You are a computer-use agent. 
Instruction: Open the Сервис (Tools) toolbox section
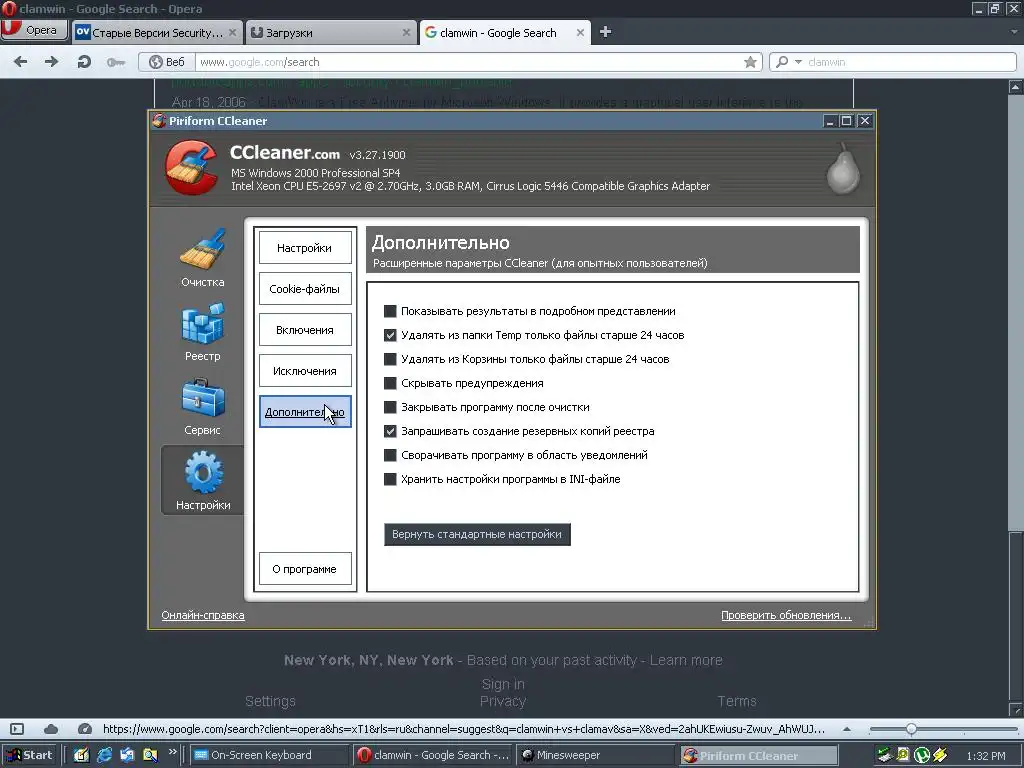(x=202, y=406)
